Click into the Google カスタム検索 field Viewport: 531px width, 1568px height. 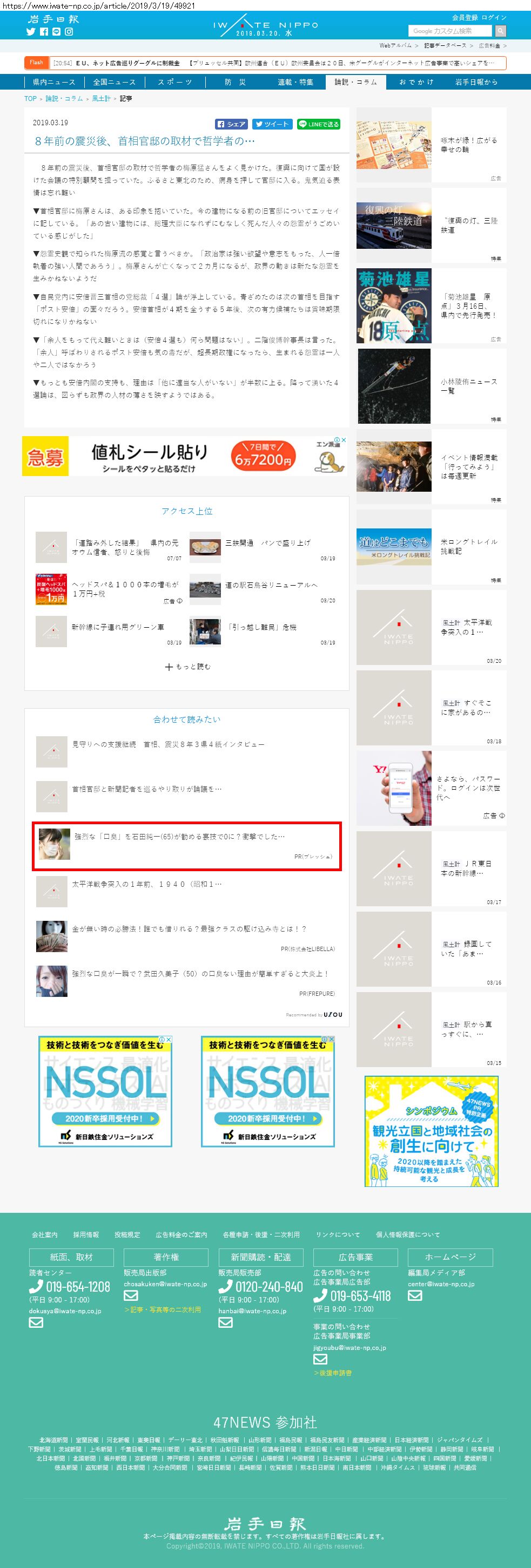point(451,31)
